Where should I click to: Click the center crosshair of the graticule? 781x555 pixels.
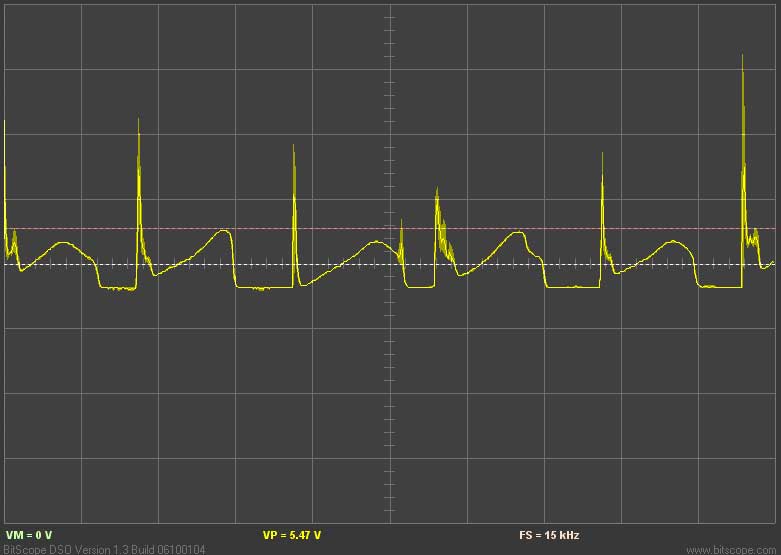point(389,265)
